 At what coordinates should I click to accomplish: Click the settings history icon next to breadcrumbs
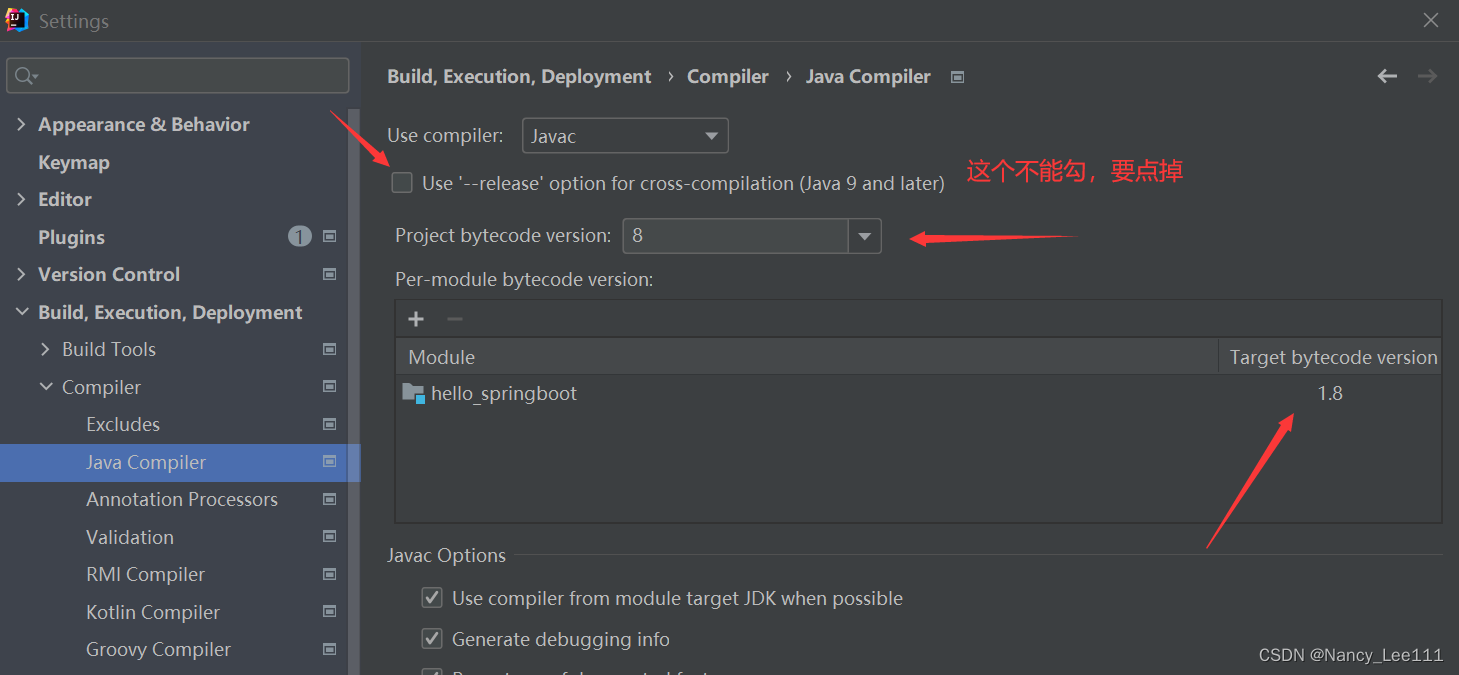[956, 76]
